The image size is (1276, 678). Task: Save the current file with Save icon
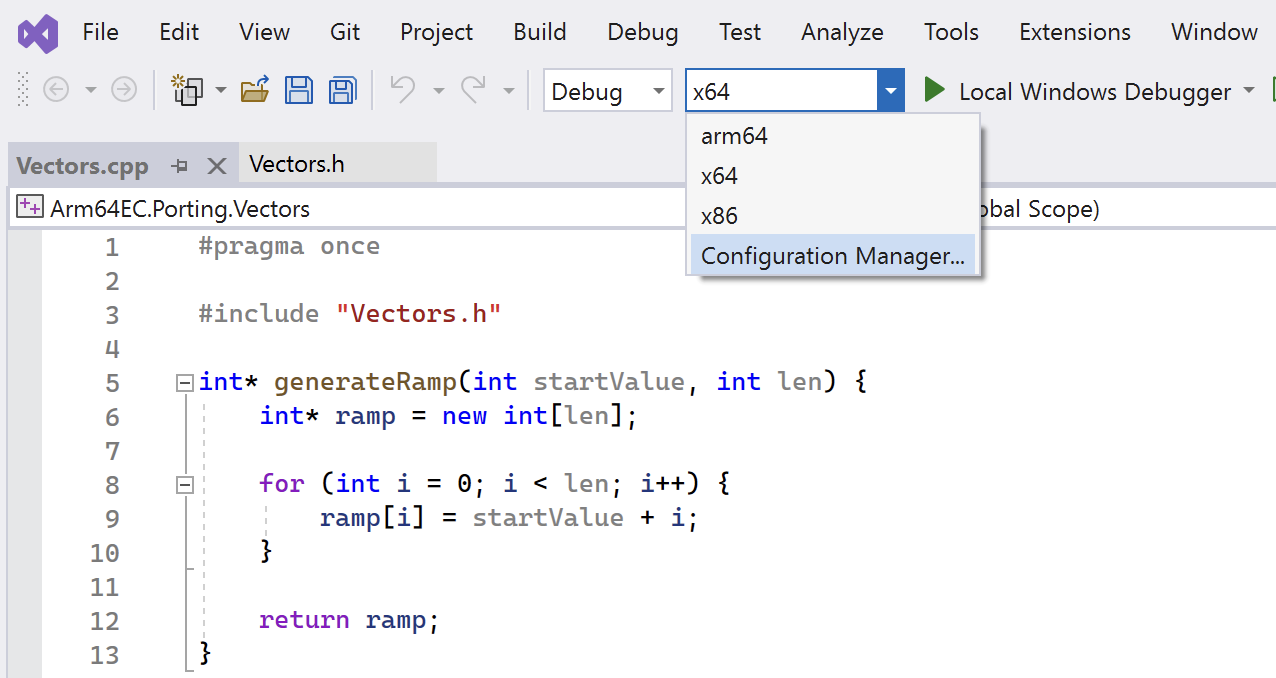(x=299, y=91)
